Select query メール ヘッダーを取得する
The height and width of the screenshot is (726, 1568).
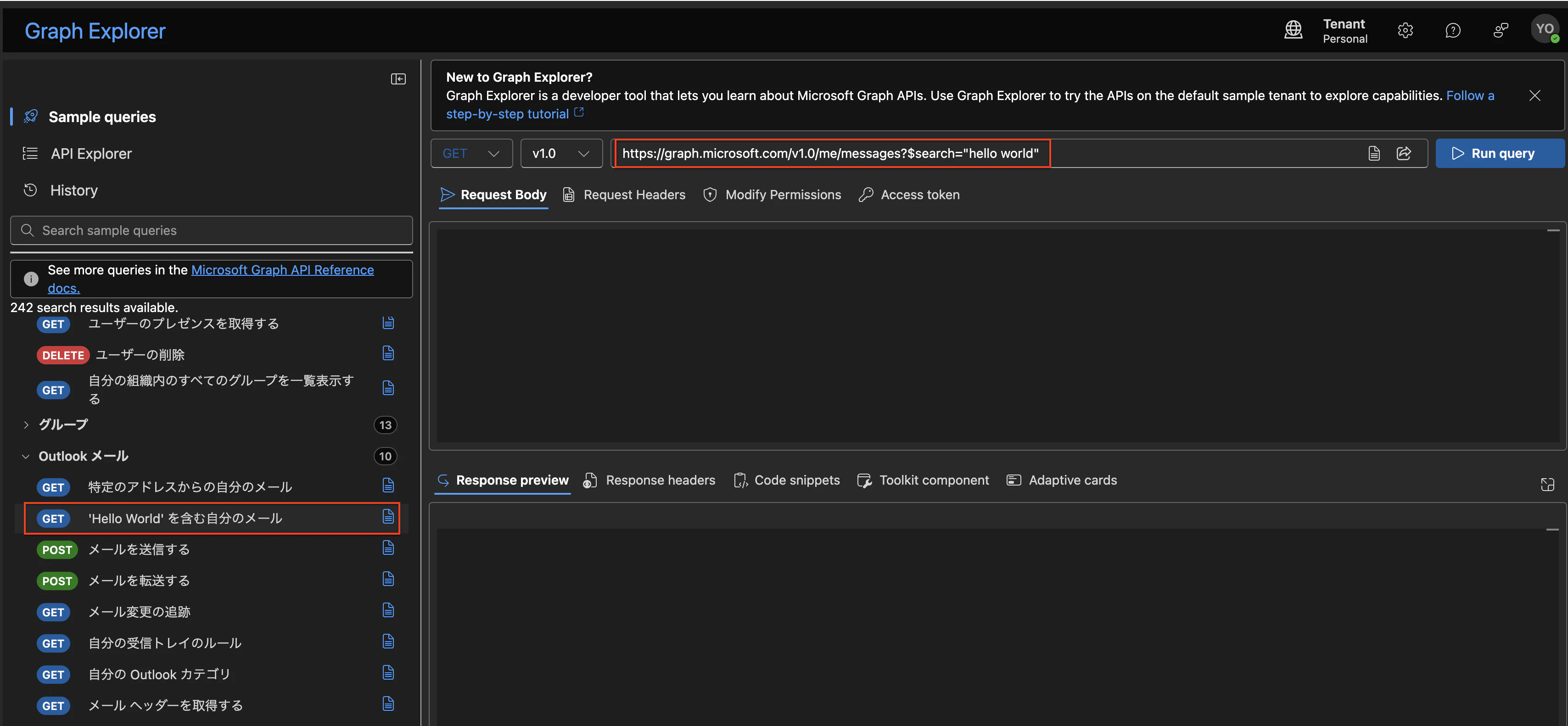pyautogui.click(x=166, y=705)
